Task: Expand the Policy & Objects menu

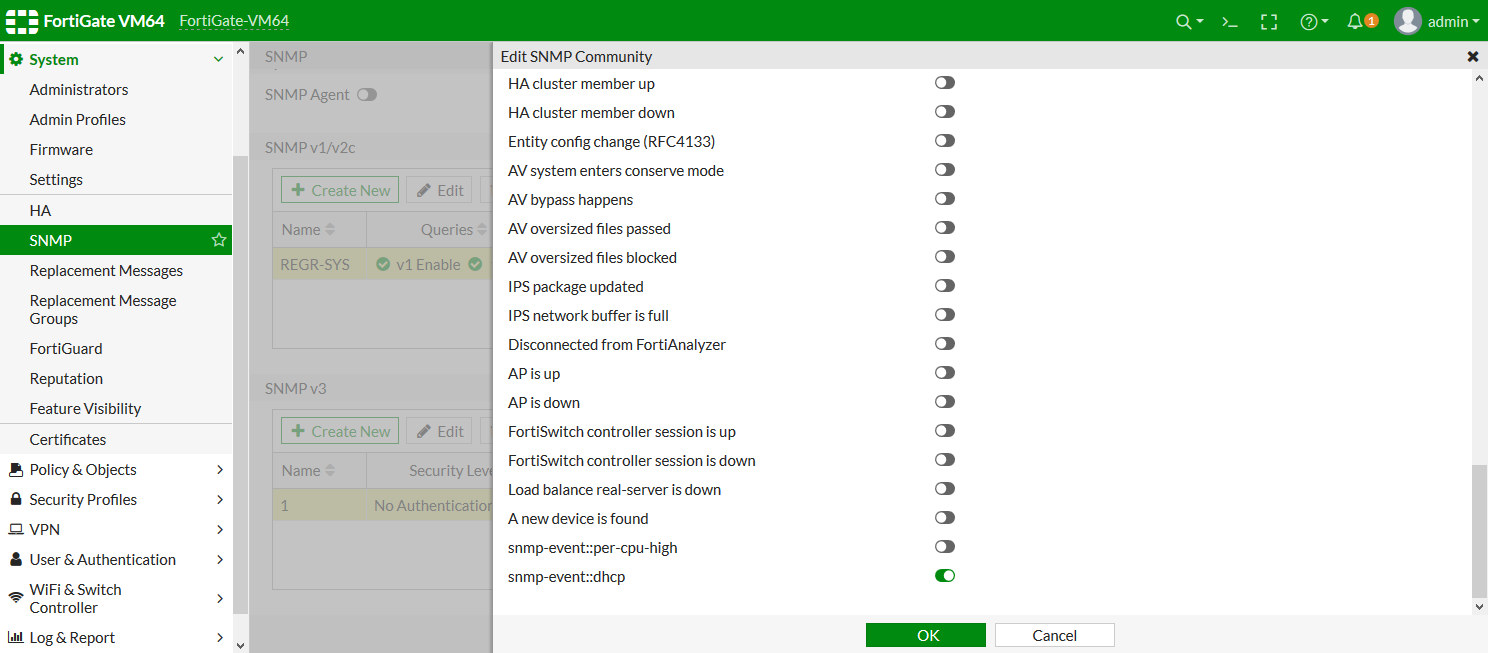Action: tap(116, 469)
